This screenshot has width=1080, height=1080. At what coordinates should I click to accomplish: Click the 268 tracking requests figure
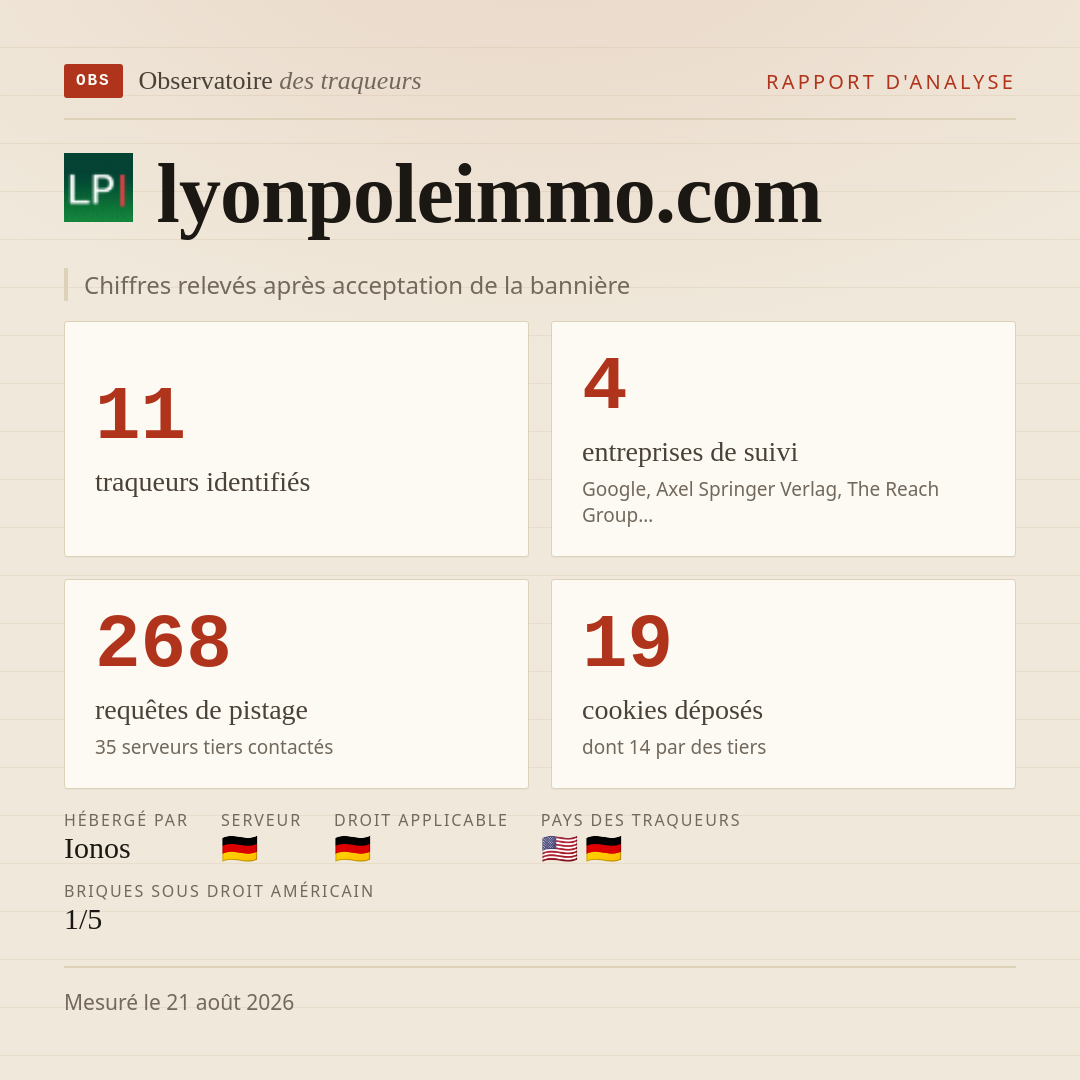coord(163,641)
